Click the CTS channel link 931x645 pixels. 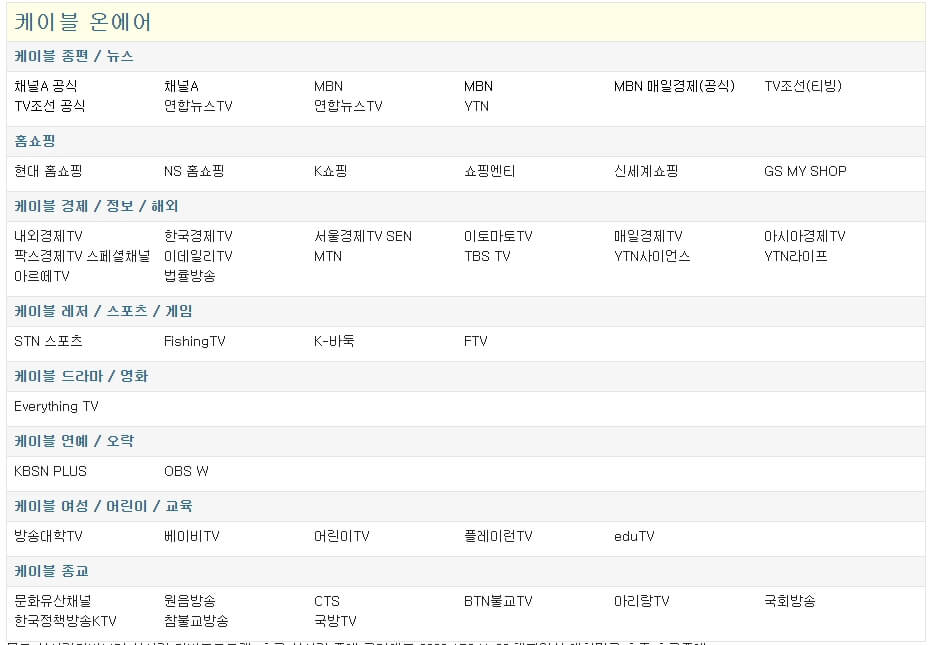click(x=327, y=601)
